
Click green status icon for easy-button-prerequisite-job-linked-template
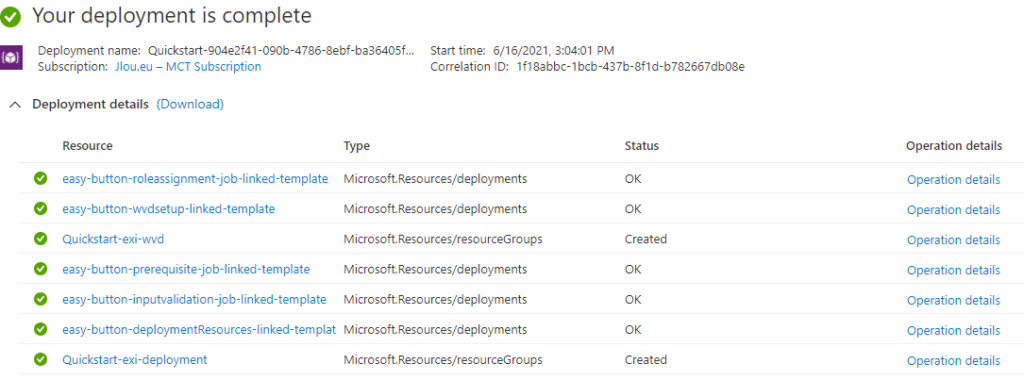40,269
